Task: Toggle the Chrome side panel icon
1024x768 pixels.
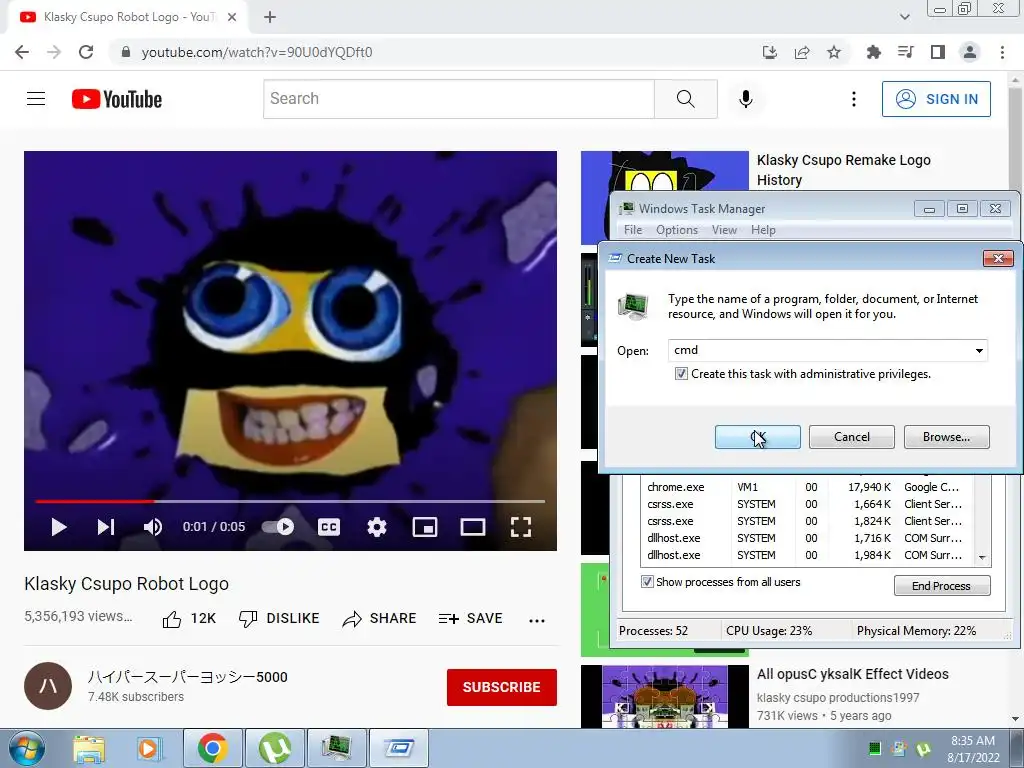Action: (x=938, y=52)
